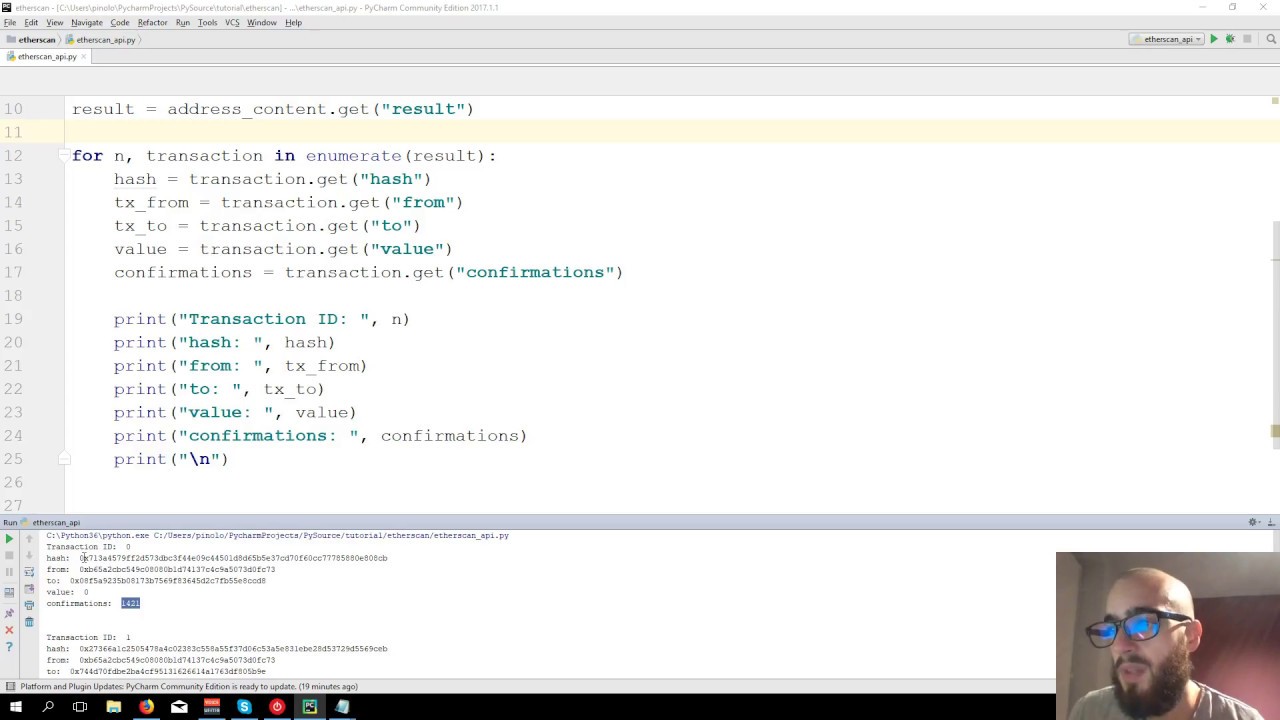Viewport: 1280px width, 720px height.
Task: Open Task View on the taskbar
Action: (x=80, y=707)
